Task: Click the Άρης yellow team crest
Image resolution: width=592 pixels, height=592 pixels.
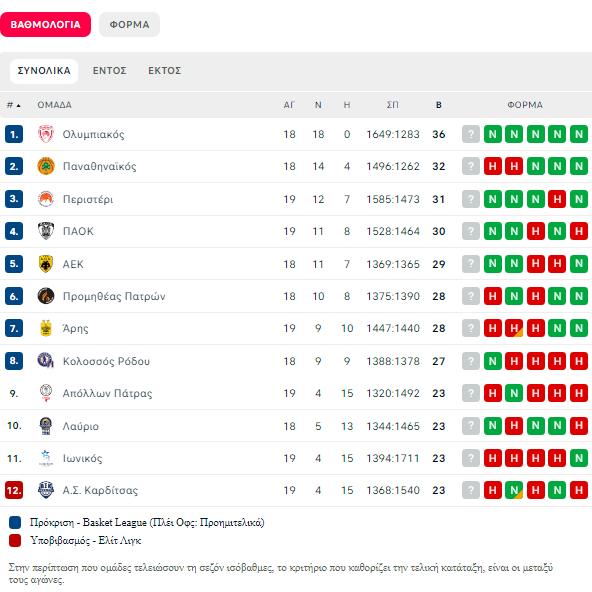Action: (46, 328)
